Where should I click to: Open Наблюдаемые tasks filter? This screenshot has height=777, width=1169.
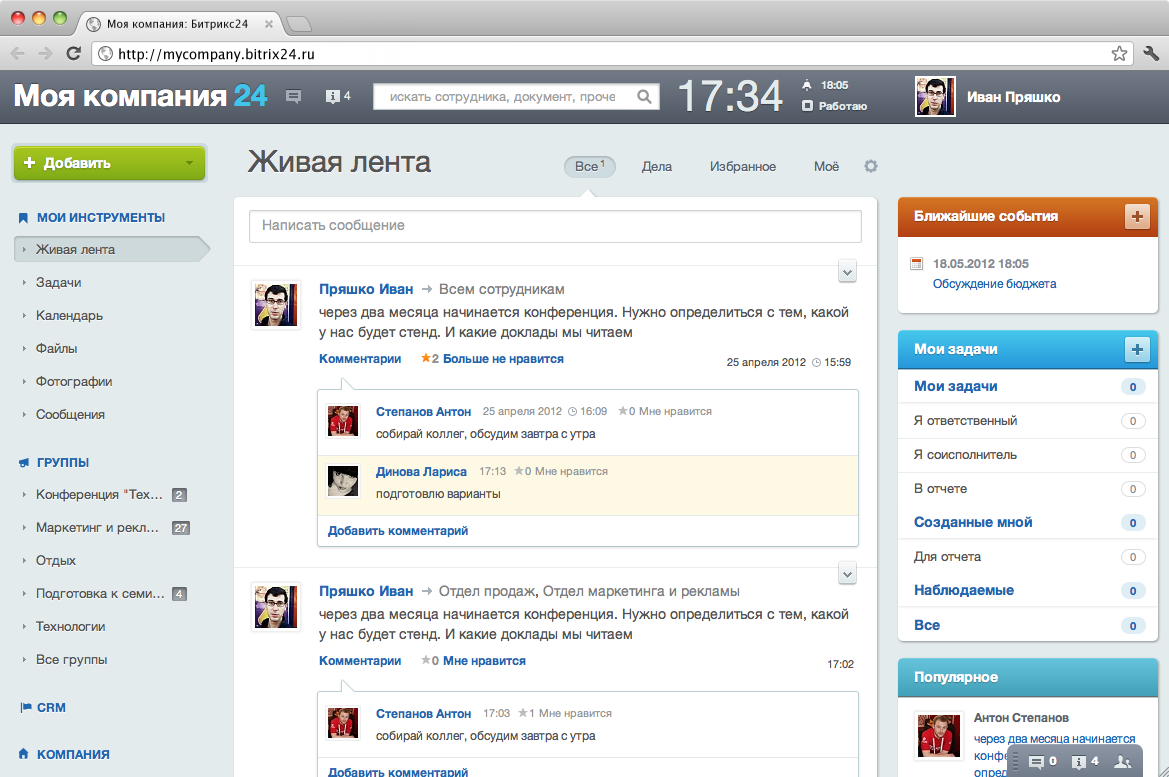click(x=963, y=590)
